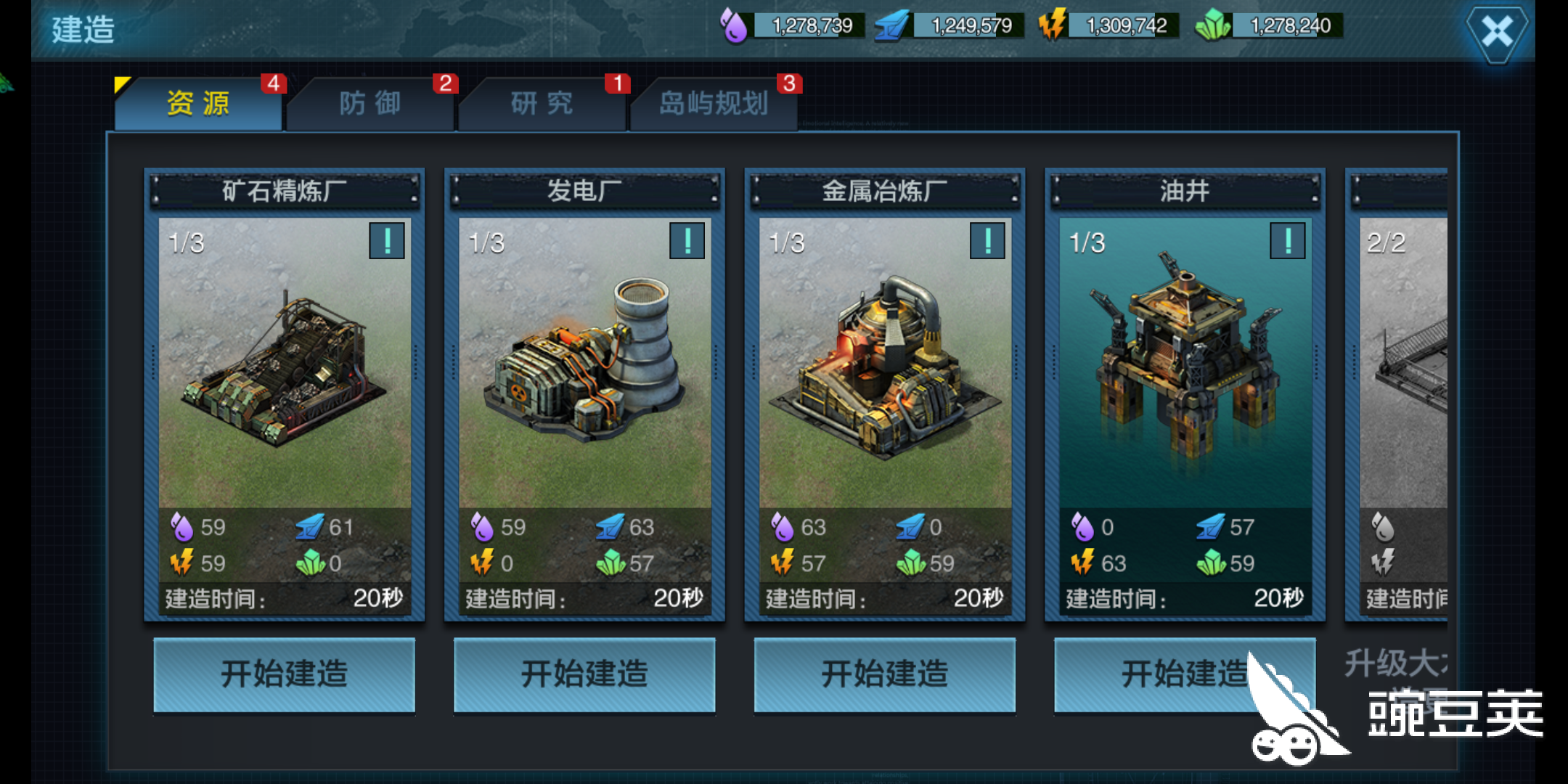Tap the lightning energy resource icon
The width and height of the screenshot is (1568, 784).
[1052, 25]
